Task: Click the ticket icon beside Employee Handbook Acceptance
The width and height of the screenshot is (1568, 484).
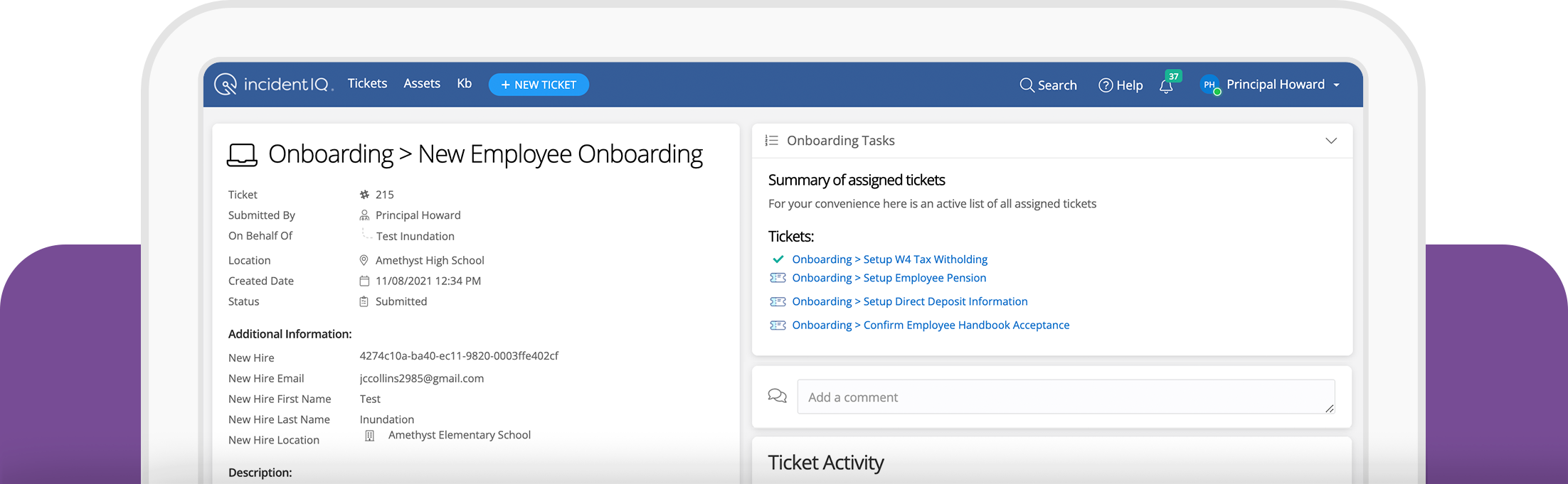Action: [x=778, y=325]
